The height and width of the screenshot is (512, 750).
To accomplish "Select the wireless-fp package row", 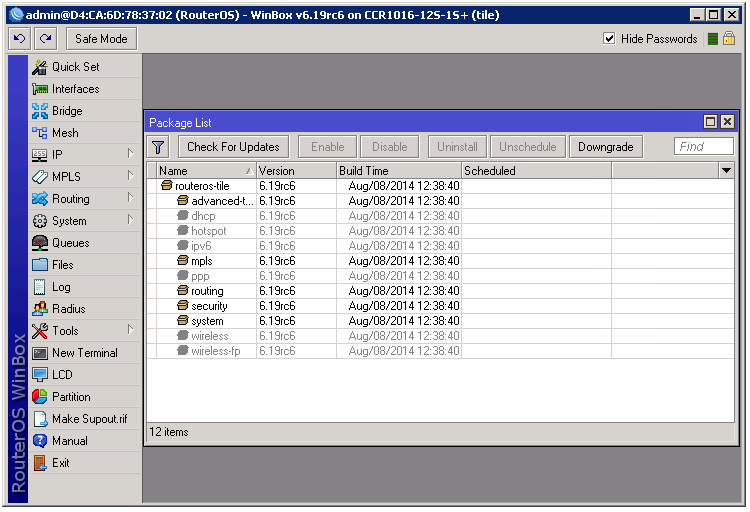I will coord(441,351).
